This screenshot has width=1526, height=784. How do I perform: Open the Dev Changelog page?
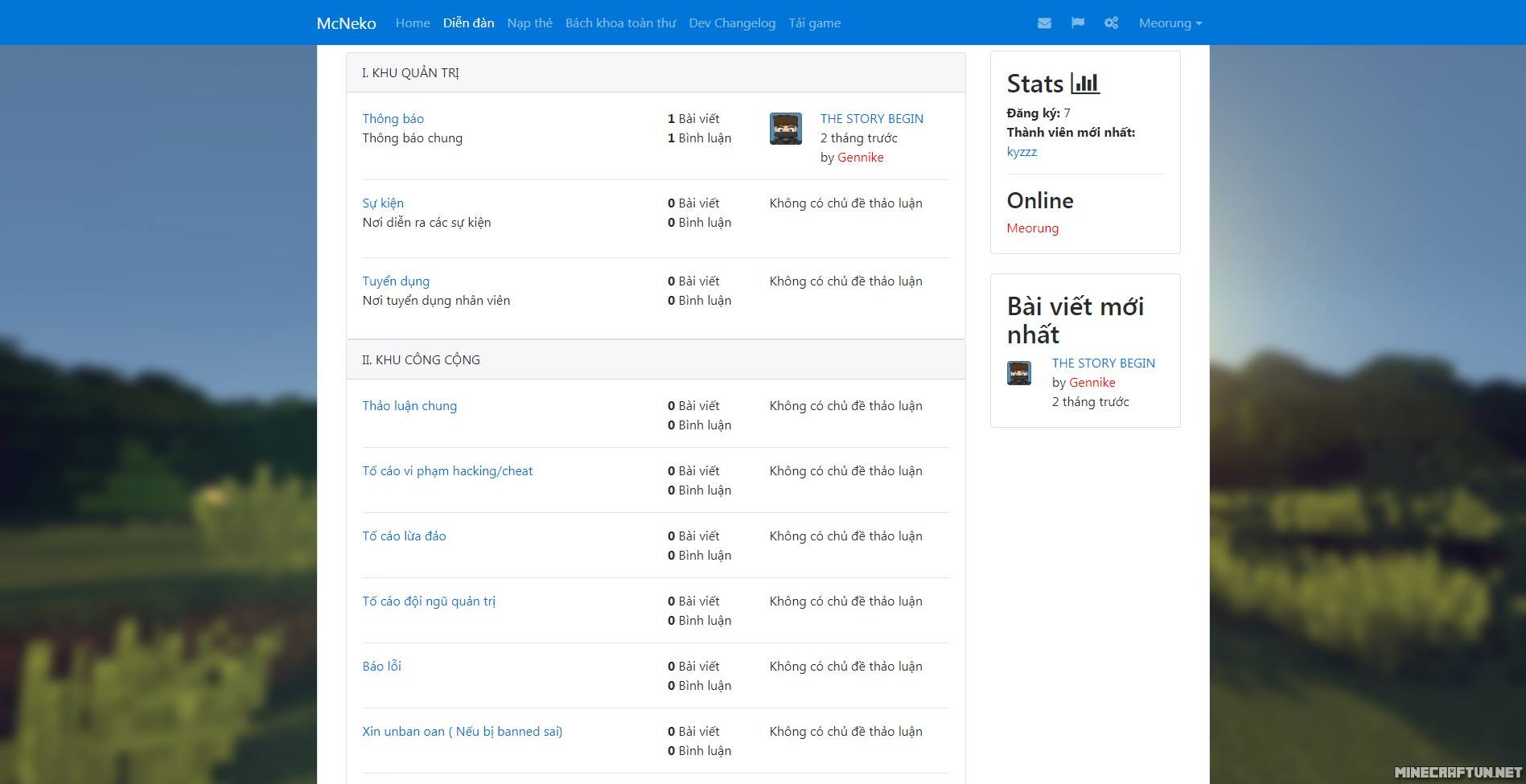click(732, 23)
